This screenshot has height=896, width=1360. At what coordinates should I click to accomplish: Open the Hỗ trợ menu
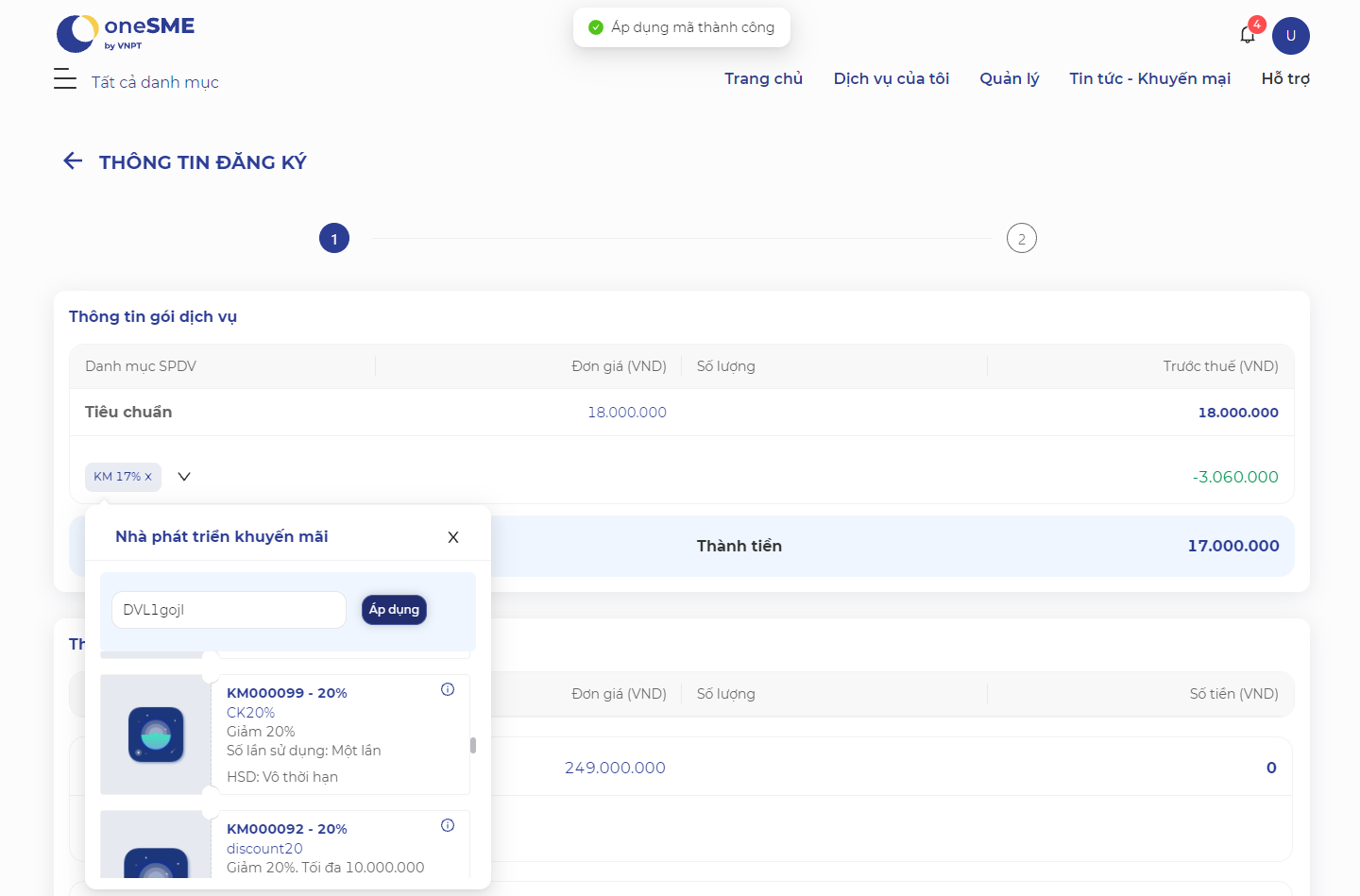click(x=1285, y=78)
